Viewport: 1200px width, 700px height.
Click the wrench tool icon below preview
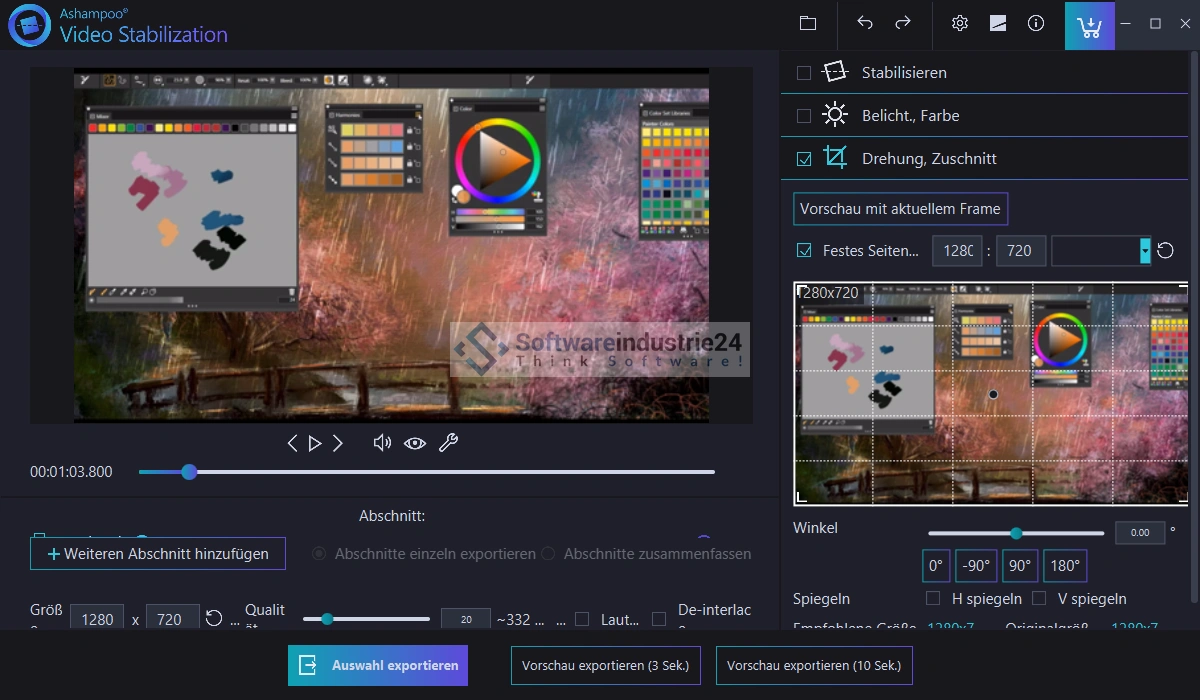448,443
